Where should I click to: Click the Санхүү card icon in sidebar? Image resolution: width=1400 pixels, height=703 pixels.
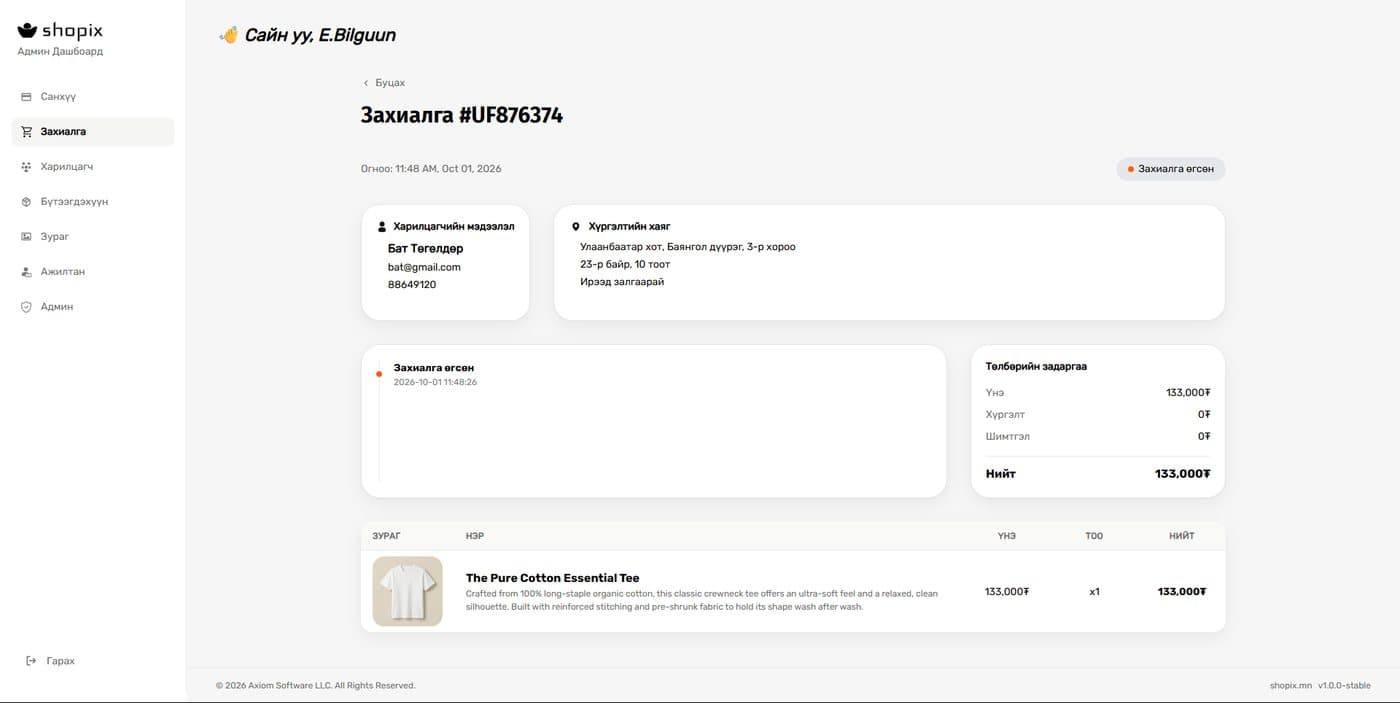[x=26, y=97]
